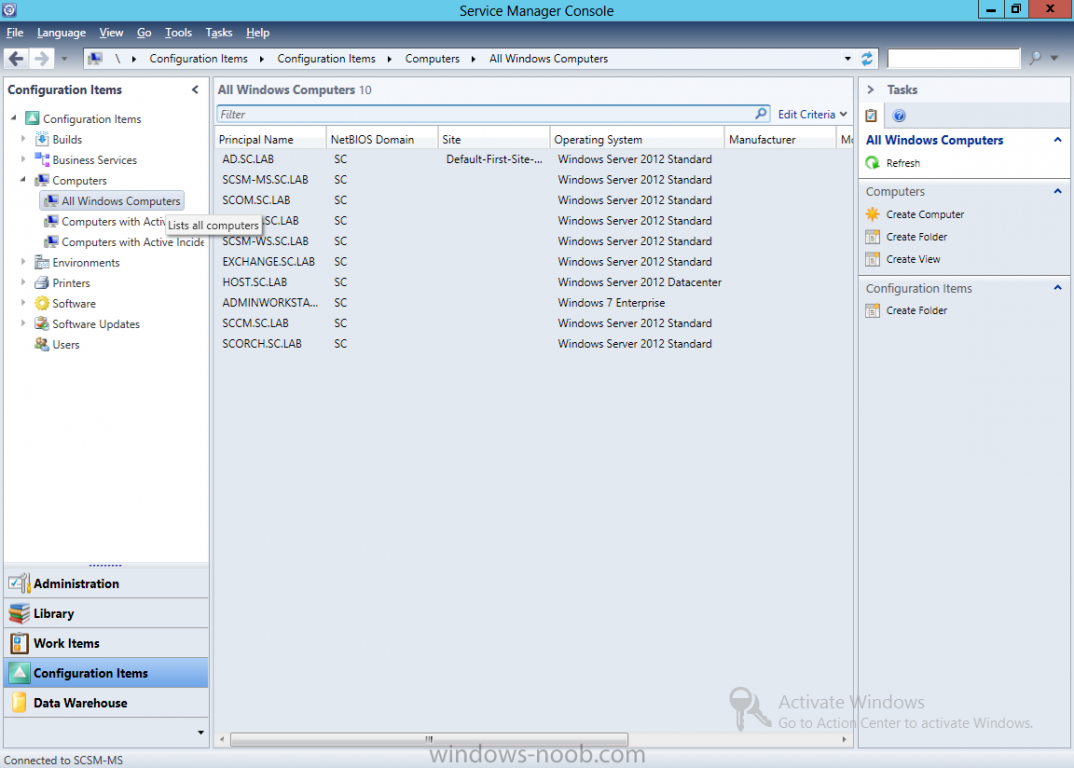1074x768 pixels.
Task: Select the EXCHANGE.SC.LAB row
Action: tap(533, 262)
